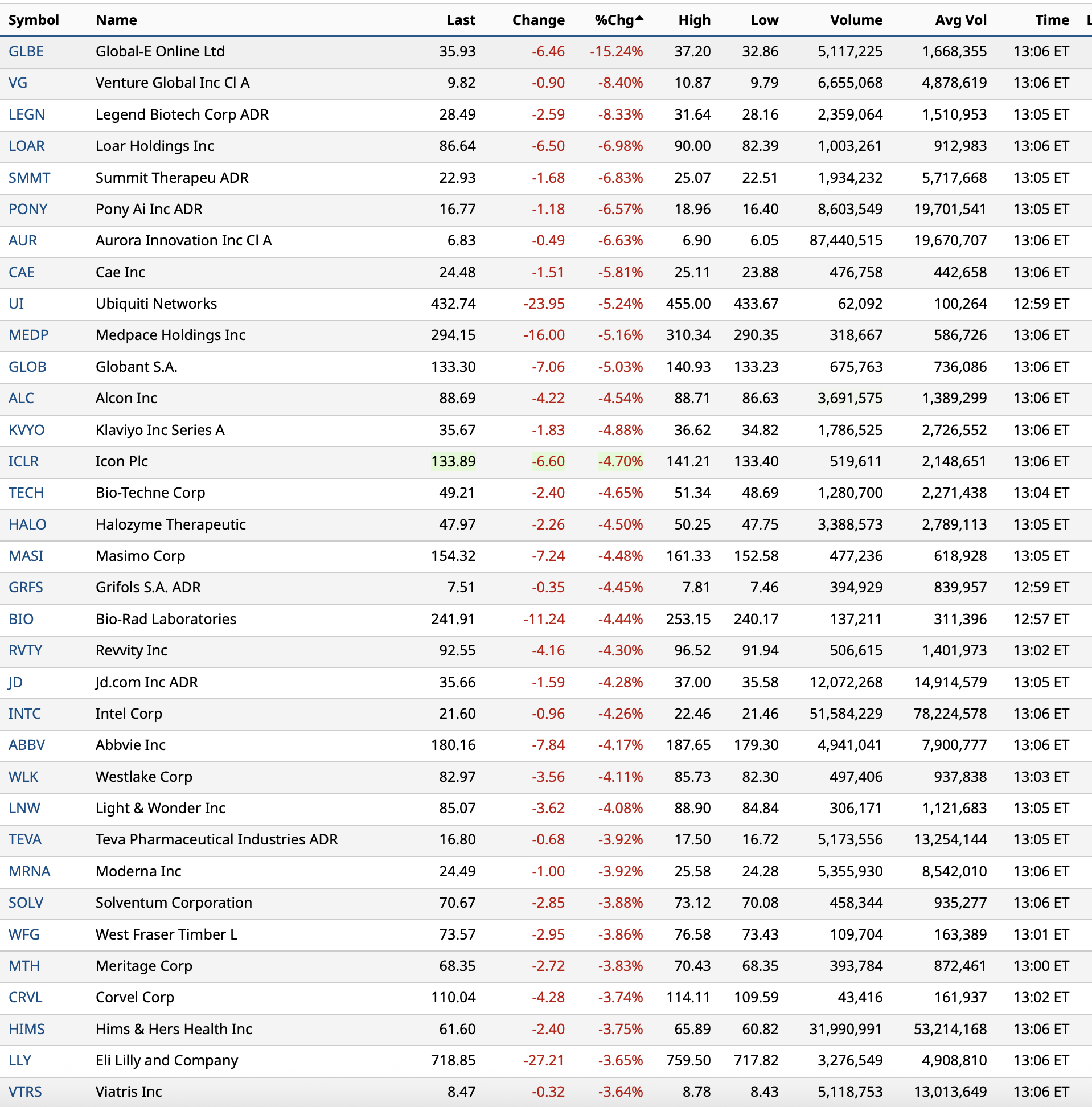
Task: Click the %Chg sort arrow indicator
Action: (639, 19)
